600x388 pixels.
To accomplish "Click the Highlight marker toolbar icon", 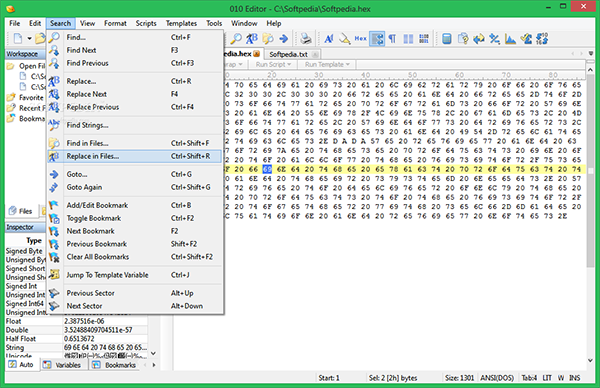I will (x=345, y=38).
